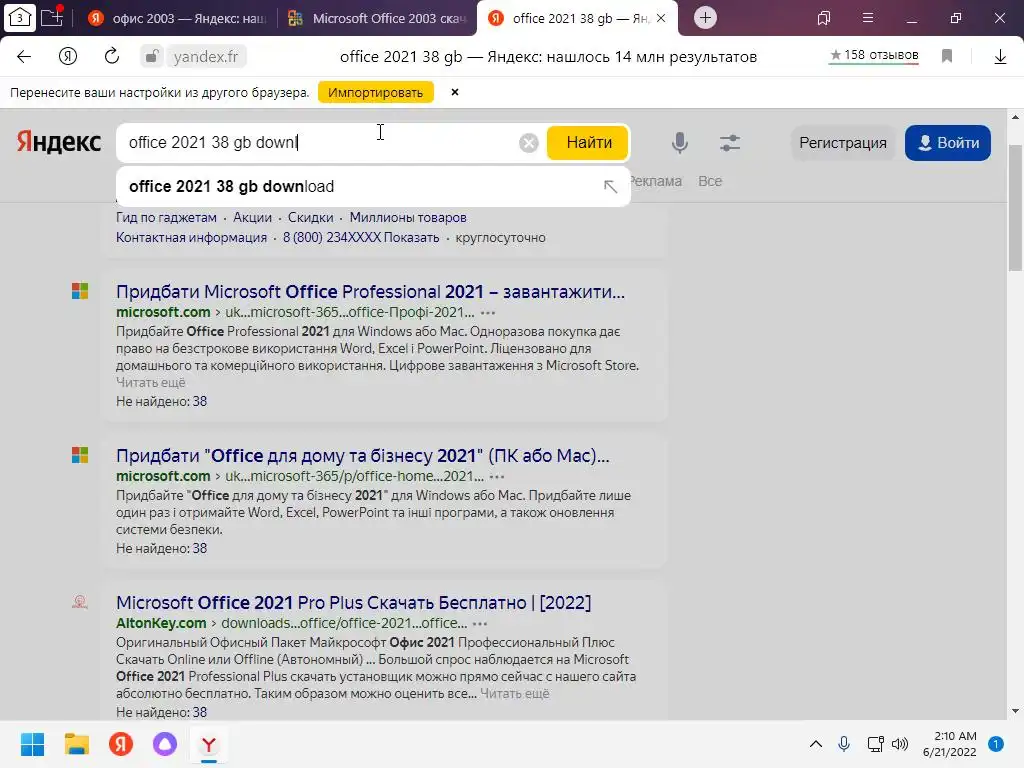
Task: Switch to the 'Microsoft Office 2003 скач' tab
Action: point(378,18)
